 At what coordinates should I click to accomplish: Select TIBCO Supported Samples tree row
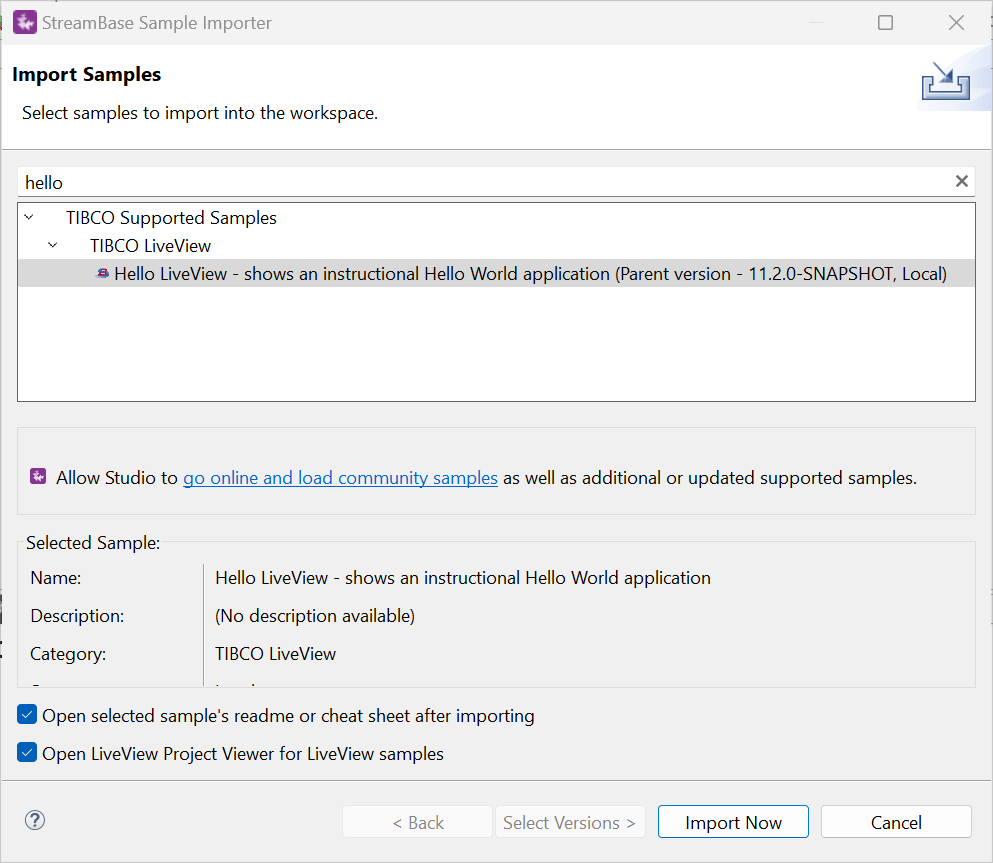pyautogui.click(x=171, y=217)
